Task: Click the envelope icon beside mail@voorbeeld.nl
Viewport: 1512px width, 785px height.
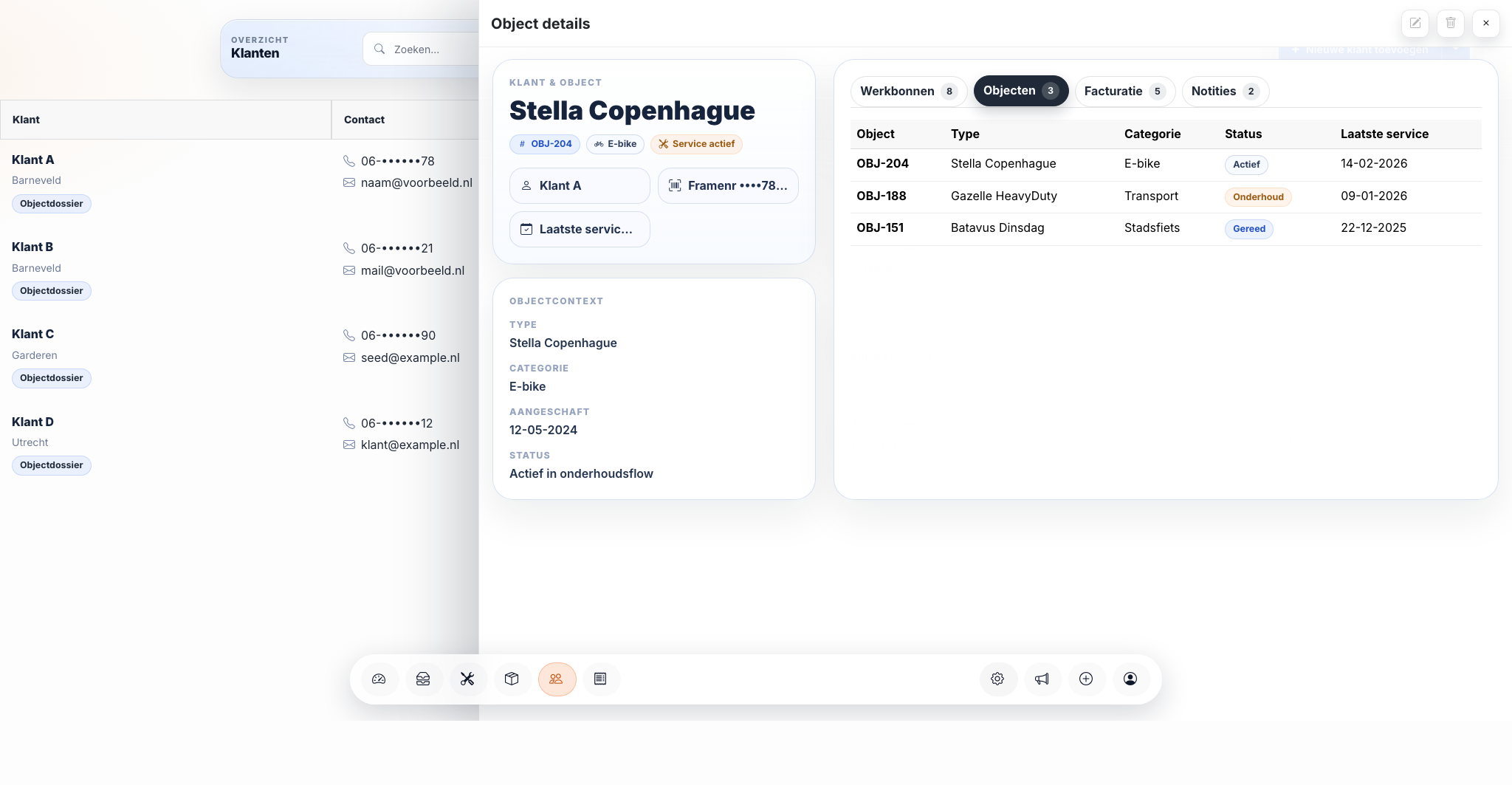Action: point(349,270)
